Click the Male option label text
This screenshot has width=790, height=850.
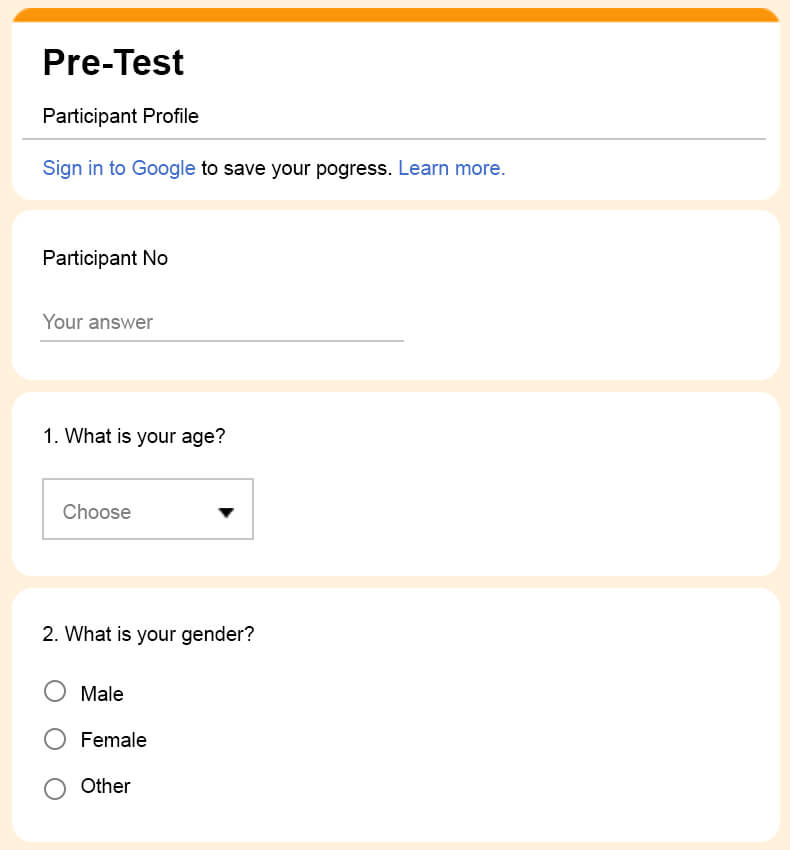(x=102, y=694)
